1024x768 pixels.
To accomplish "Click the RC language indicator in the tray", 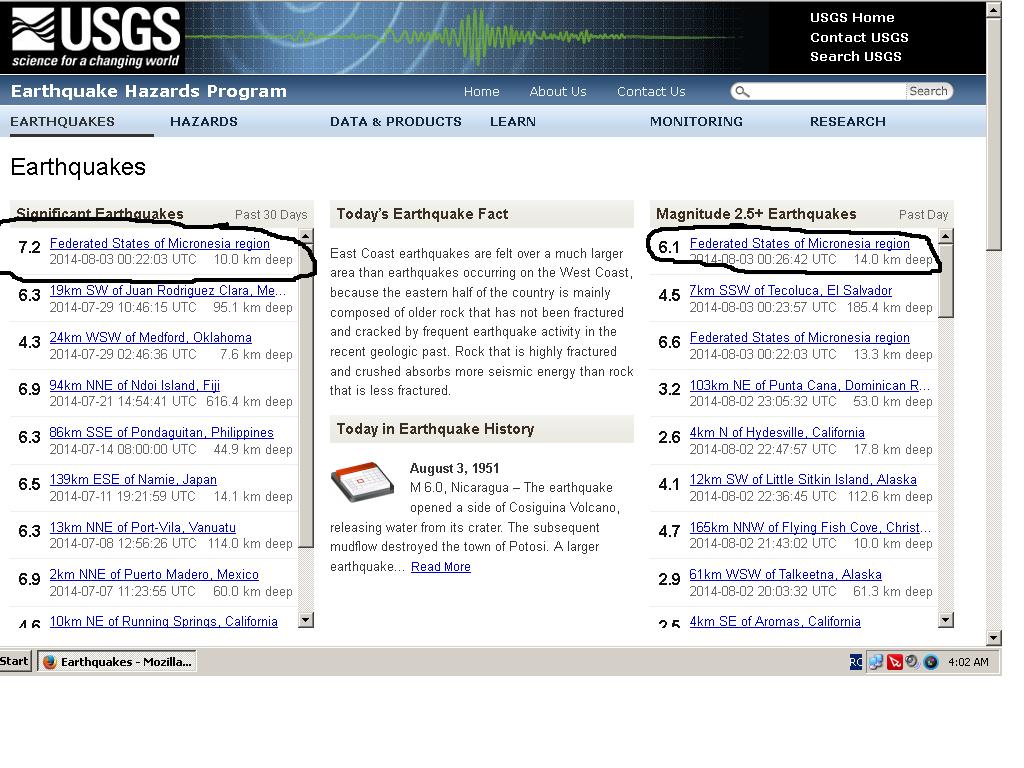I will [x=857, y=662].
